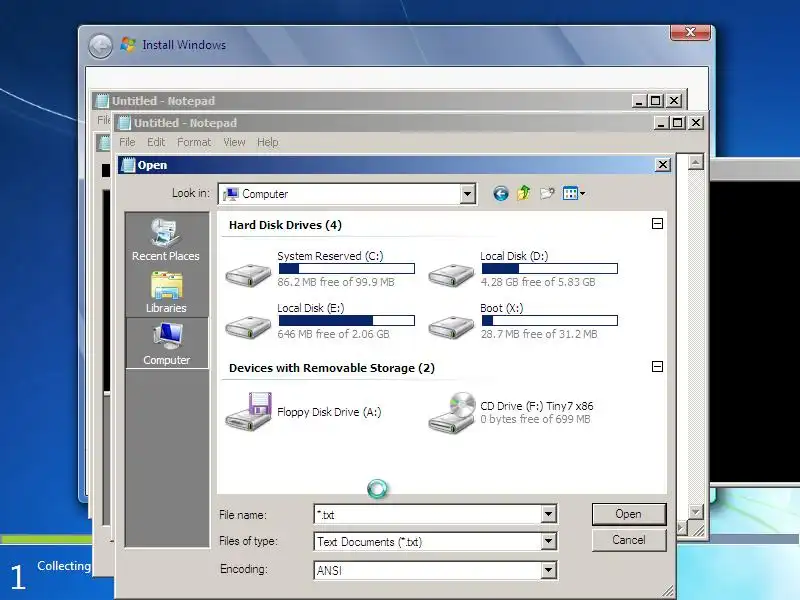Screen dimensions: 800x600
Task: Open File name dropdown arrow
Action: (x=548, y=514)
